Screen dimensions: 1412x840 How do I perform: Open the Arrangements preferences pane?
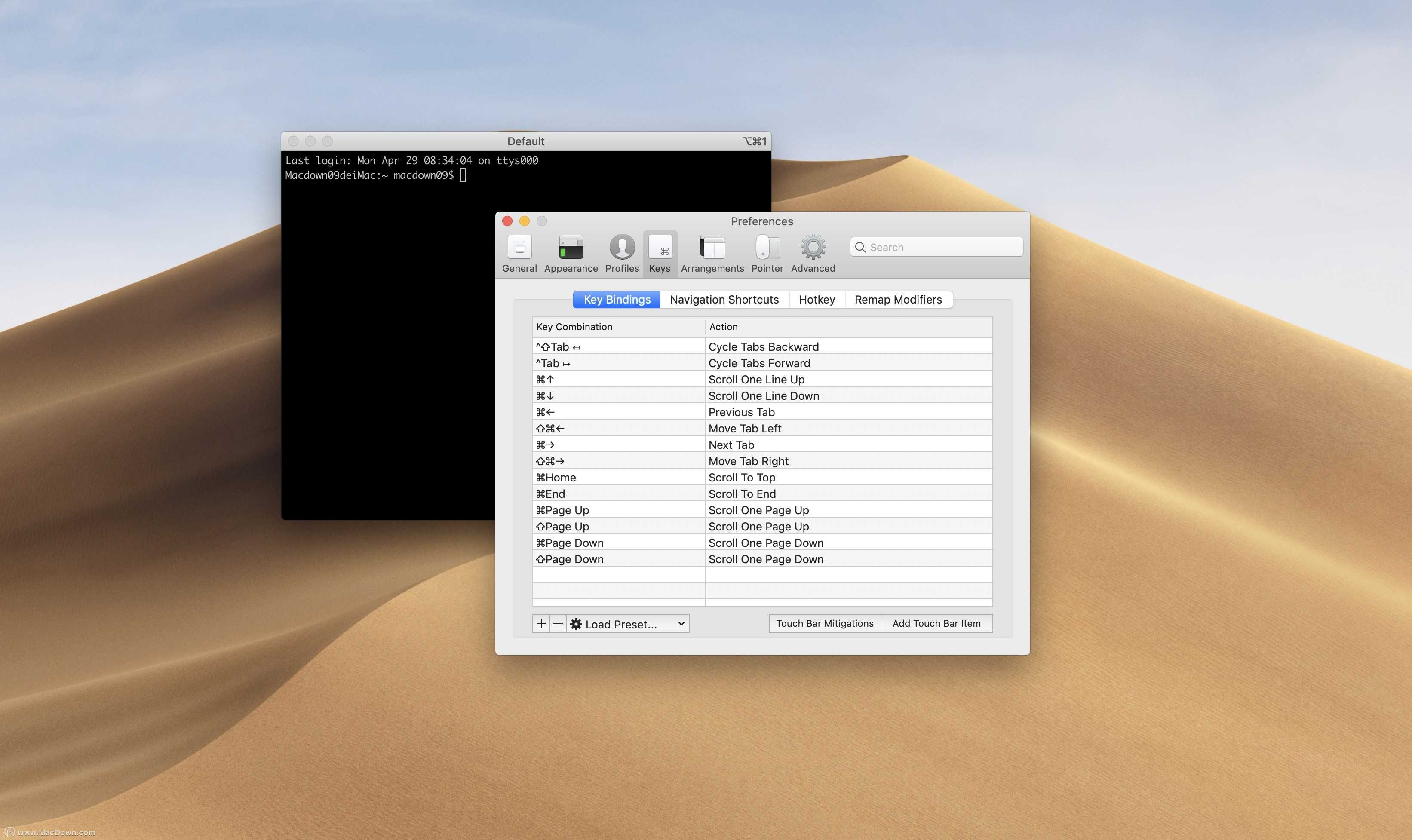click(712, 254)
